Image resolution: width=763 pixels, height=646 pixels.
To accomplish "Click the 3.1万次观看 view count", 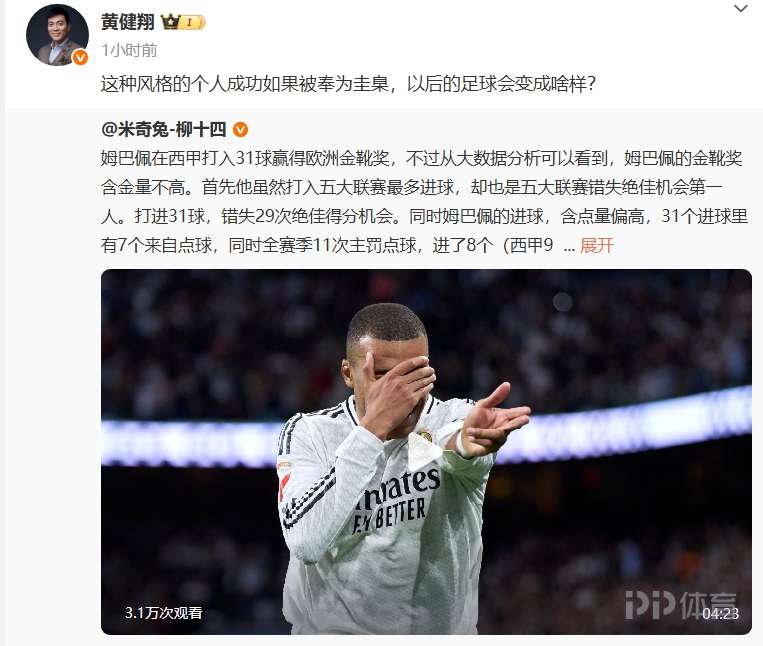I will 164,612.
